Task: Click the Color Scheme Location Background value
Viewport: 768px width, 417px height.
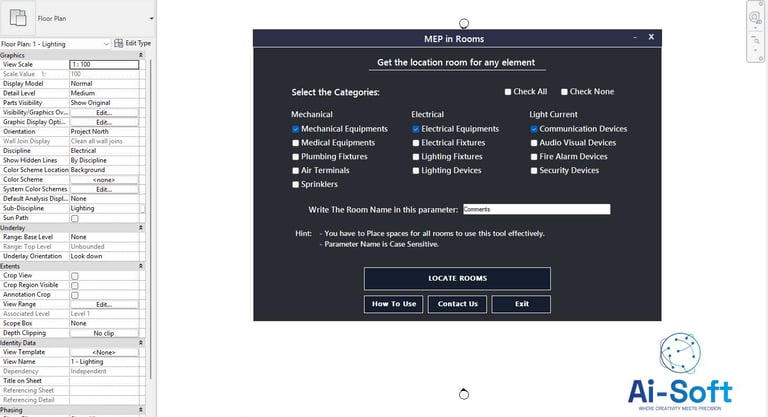Action: [x=104, y=170]
